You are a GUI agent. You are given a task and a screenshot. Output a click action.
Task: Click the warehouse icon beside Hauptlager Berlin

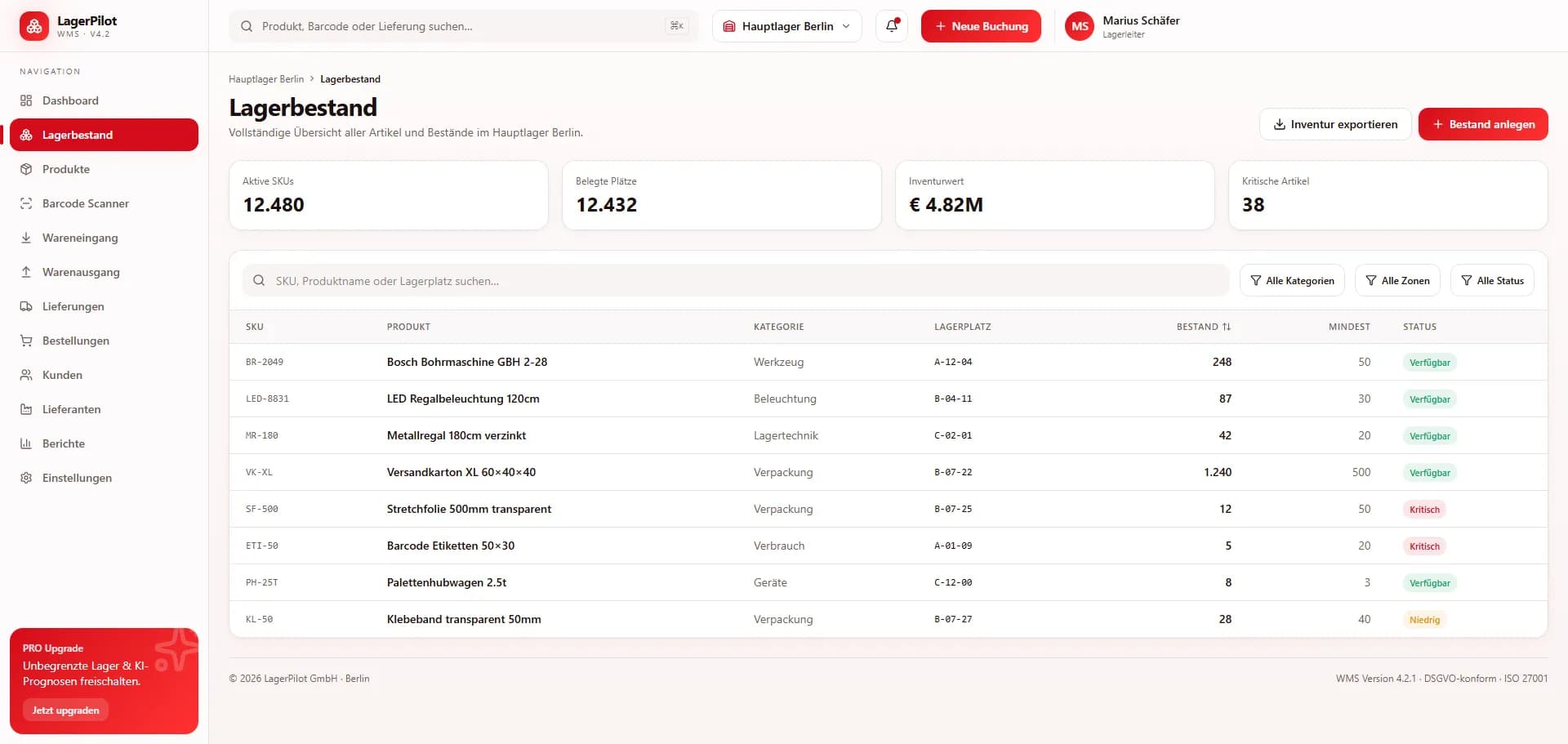tap(729, 26)
